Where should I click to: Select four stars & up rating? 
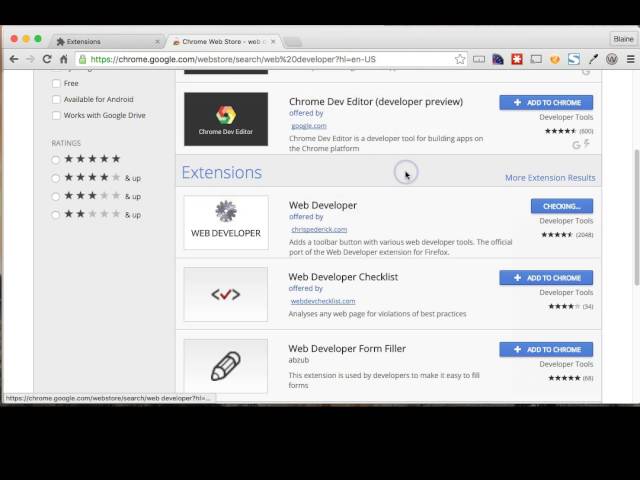pos(56,178)
